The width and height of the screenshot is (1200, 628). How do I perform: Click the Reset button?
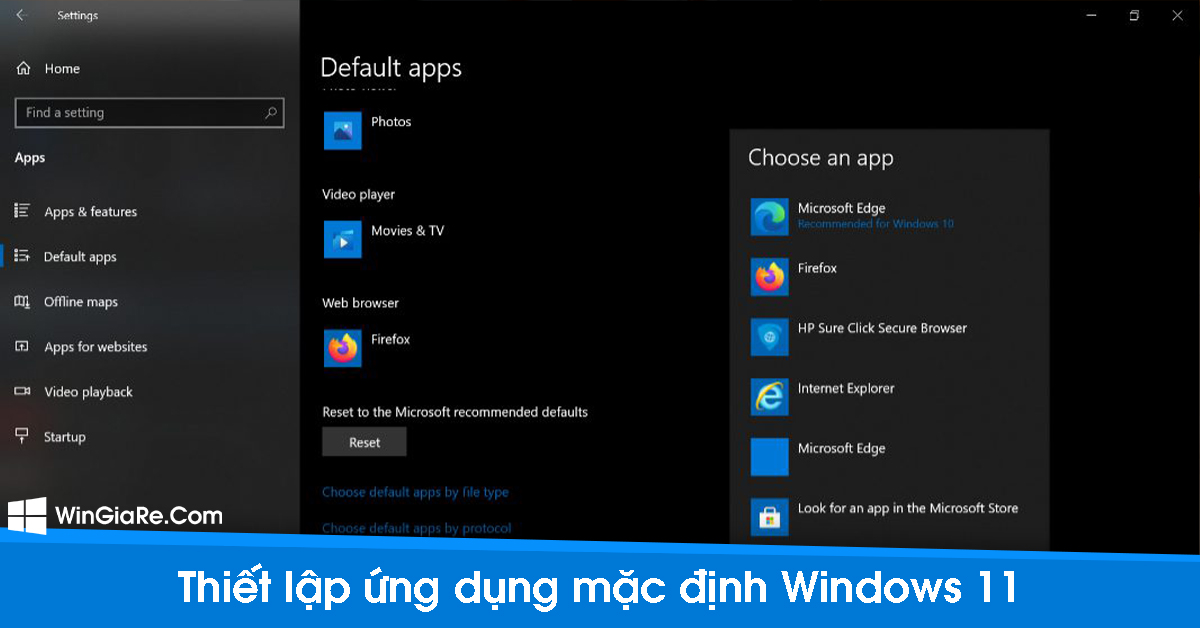point(364,442)
